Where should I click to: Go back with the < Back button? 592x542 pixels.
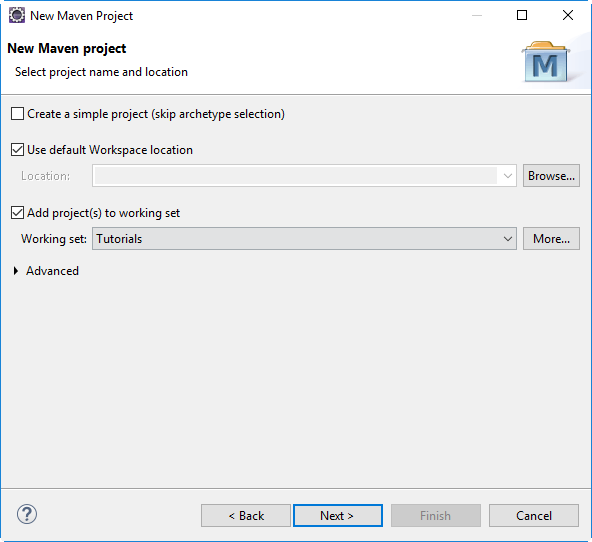pos(246,516)
